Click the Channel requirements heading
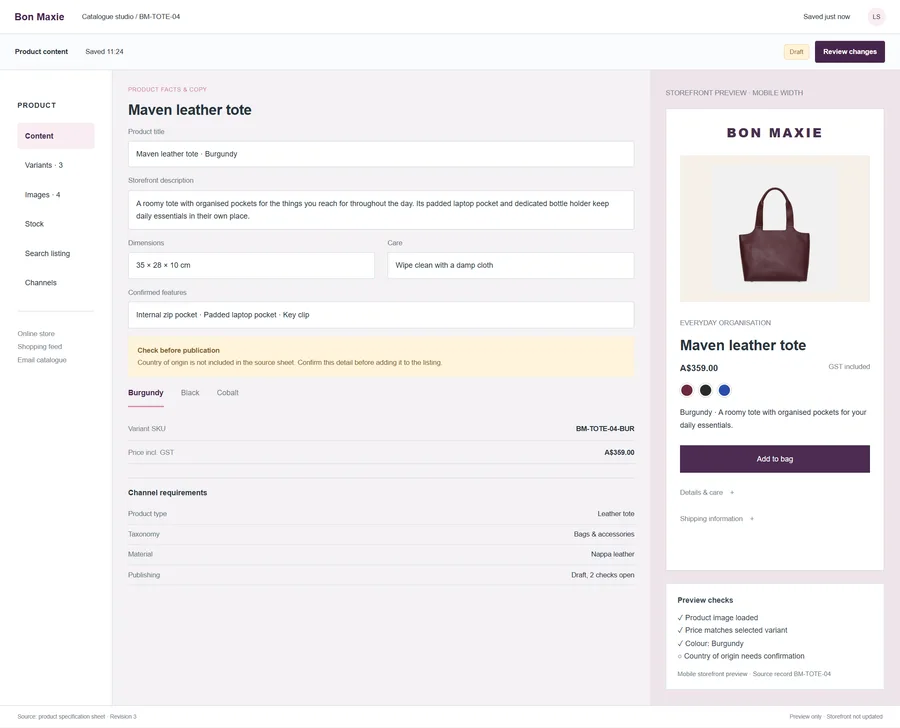The width and height of the screenshot is (900, 728). coord(168,493)
